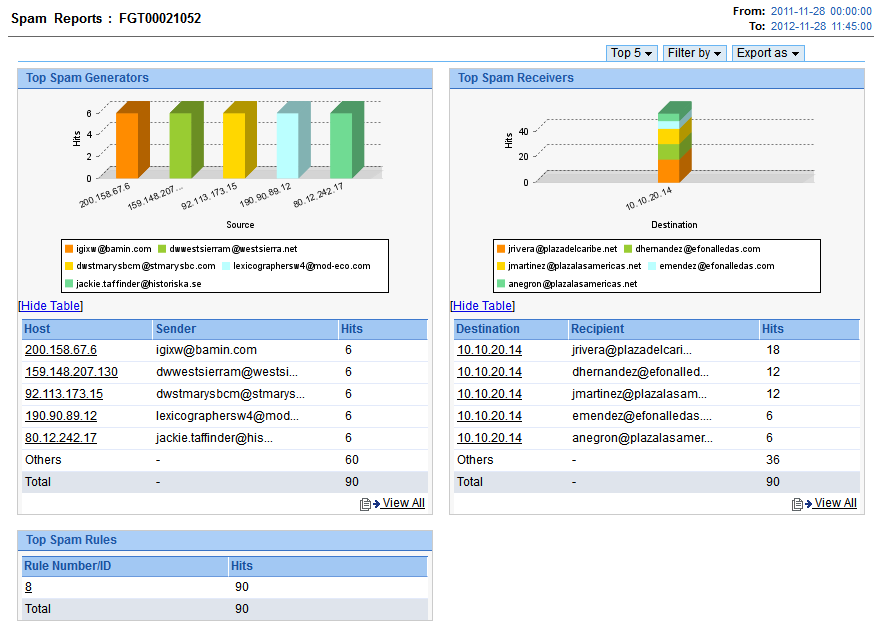Hide the Top Spam Receivers table

point(483,306)
